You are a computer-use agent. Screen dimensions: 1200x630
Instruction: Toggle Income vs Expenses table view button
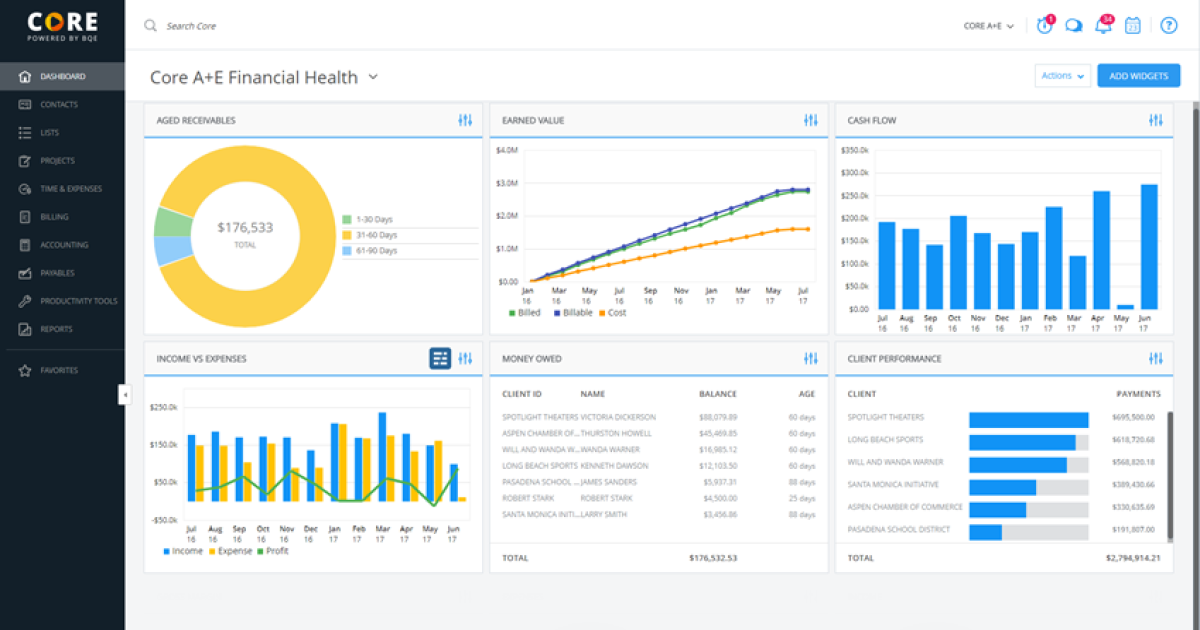click(440, 358)
